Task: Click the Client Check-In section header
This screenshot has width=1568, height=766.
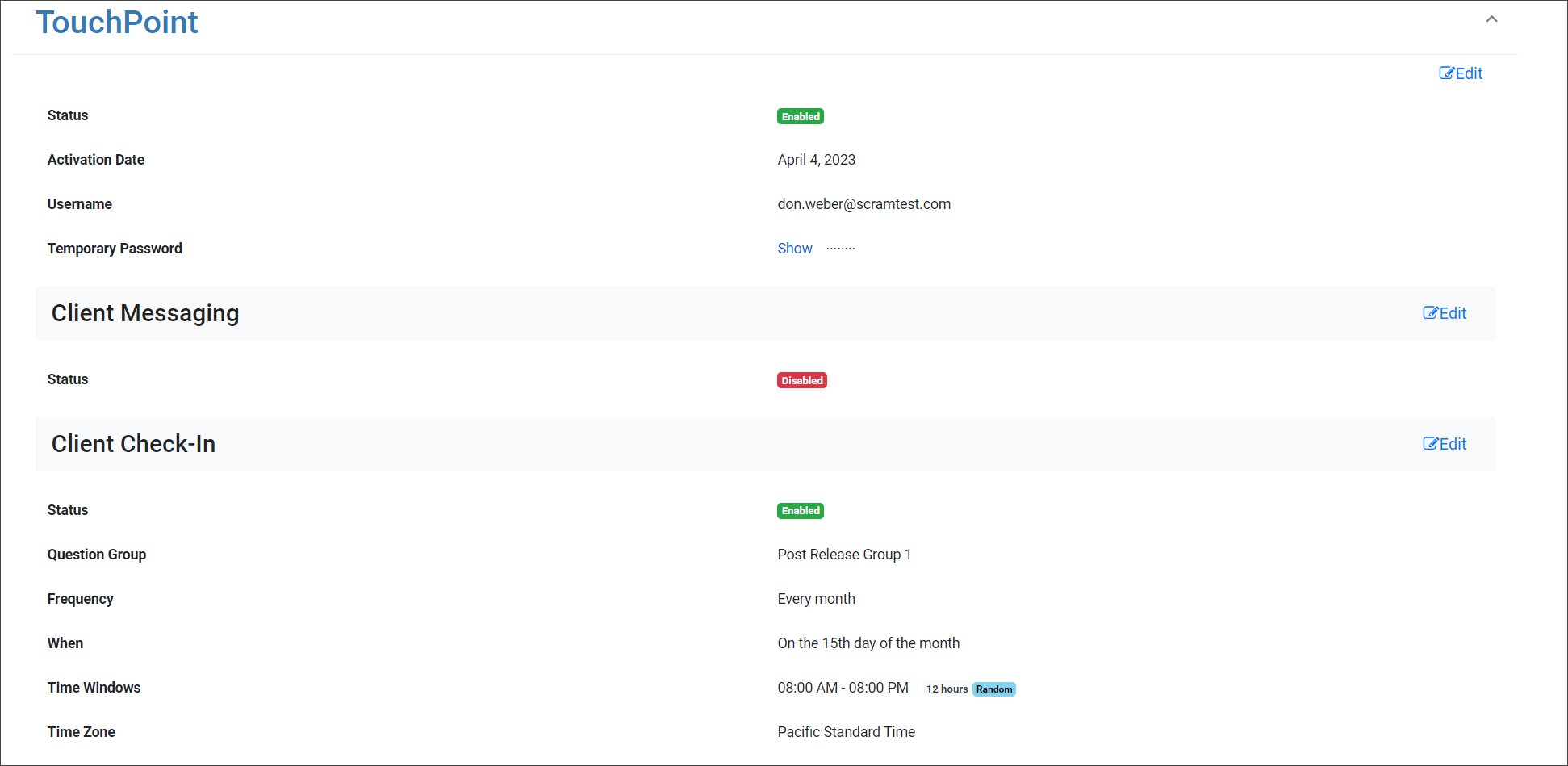Action: pyautogui.click(x=133, y=444)
